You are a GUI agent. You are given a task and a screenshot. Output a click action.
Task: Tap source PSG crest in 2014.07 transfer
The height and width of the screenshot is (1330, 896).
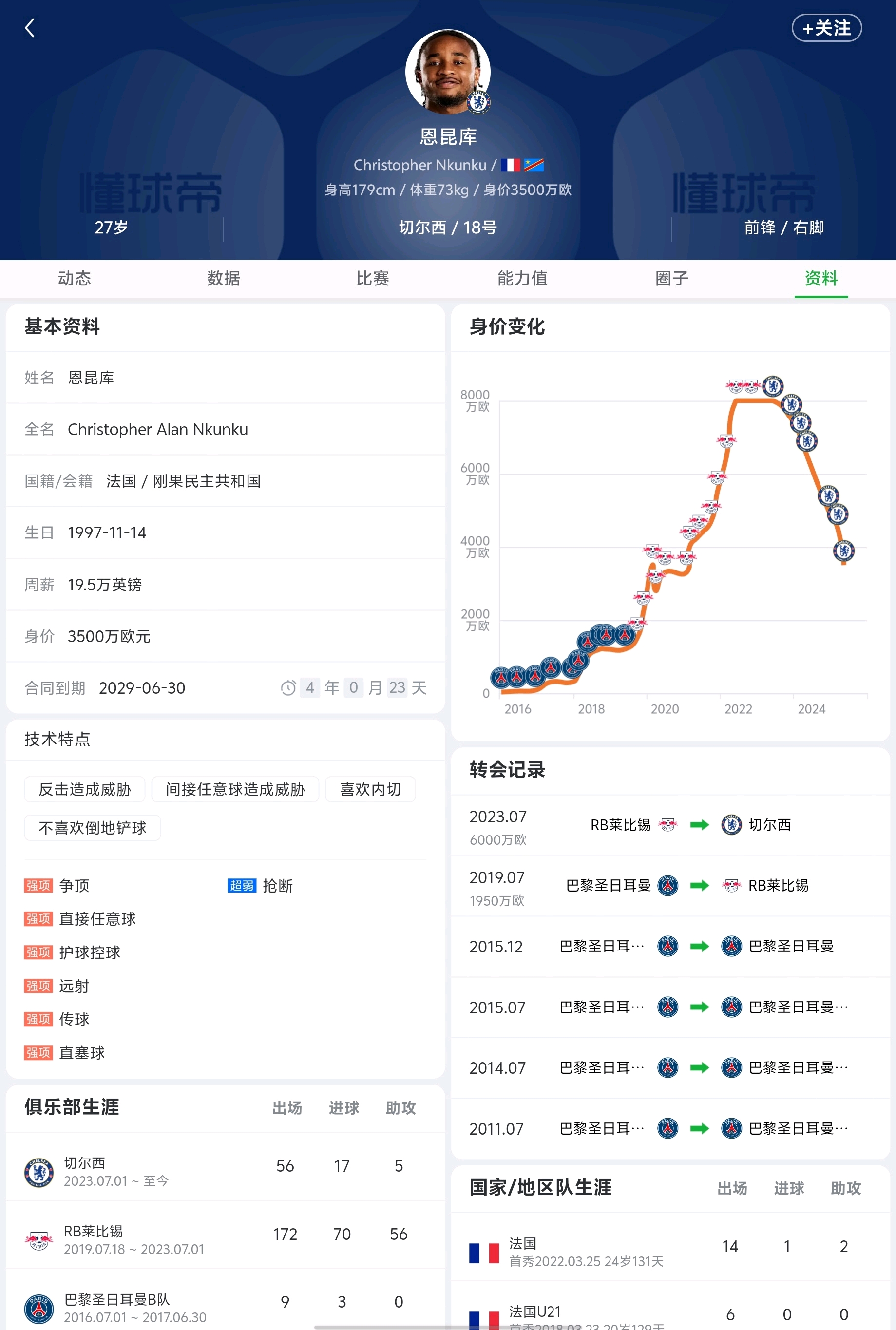[x=667, y=1068]
